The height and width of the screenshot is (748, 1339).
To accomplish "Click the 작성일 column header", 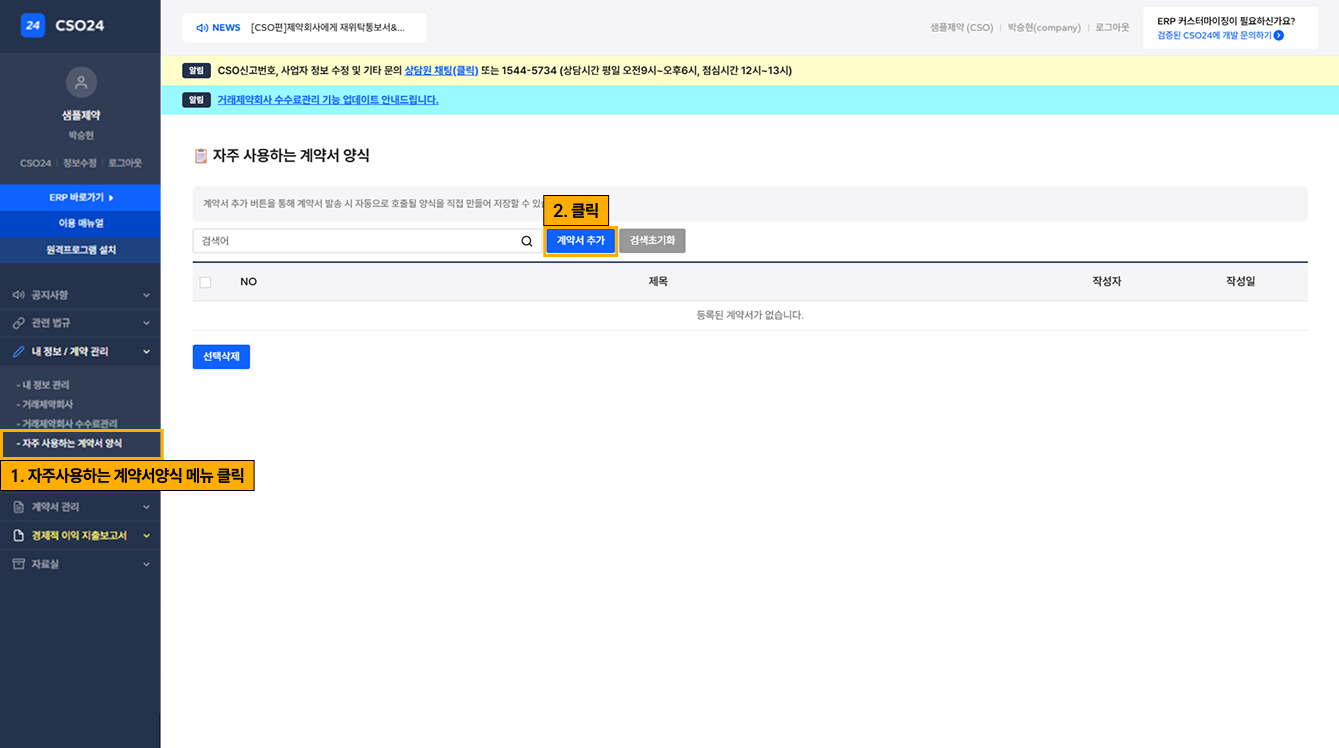I will [1240, 282].
